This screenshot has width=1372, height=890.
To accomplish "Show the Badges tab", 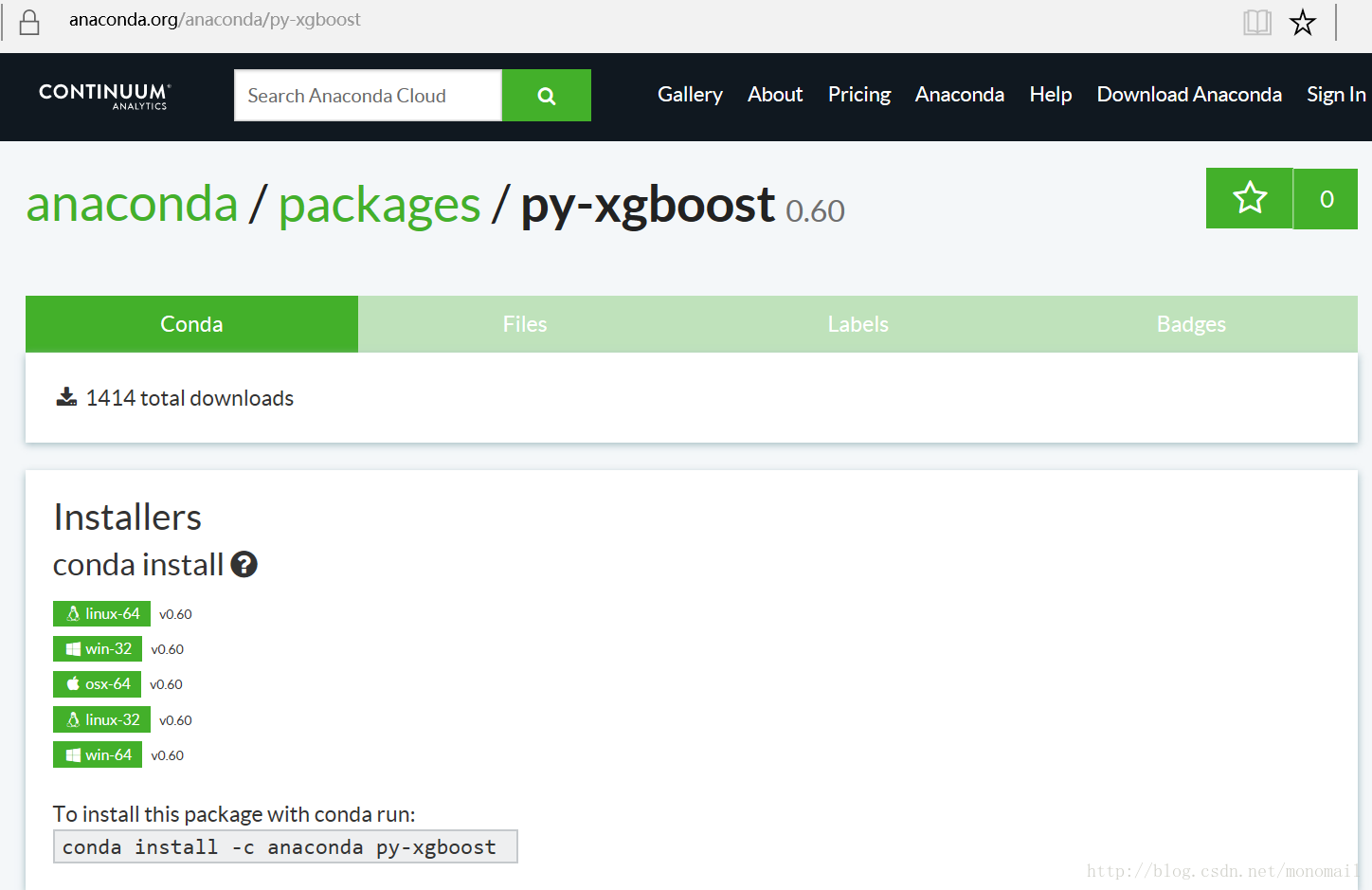I will coord(1191,324).
